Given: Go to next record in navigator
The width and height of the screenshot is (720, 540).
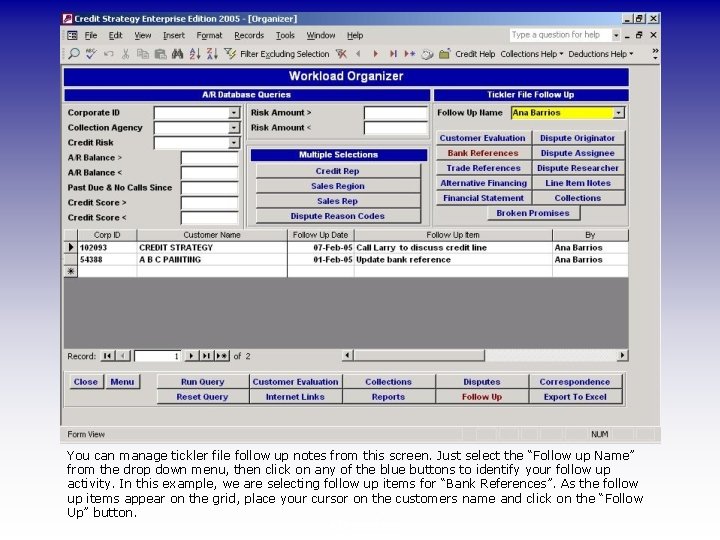Looking at the screenshot, I should [x=191, y=356].
